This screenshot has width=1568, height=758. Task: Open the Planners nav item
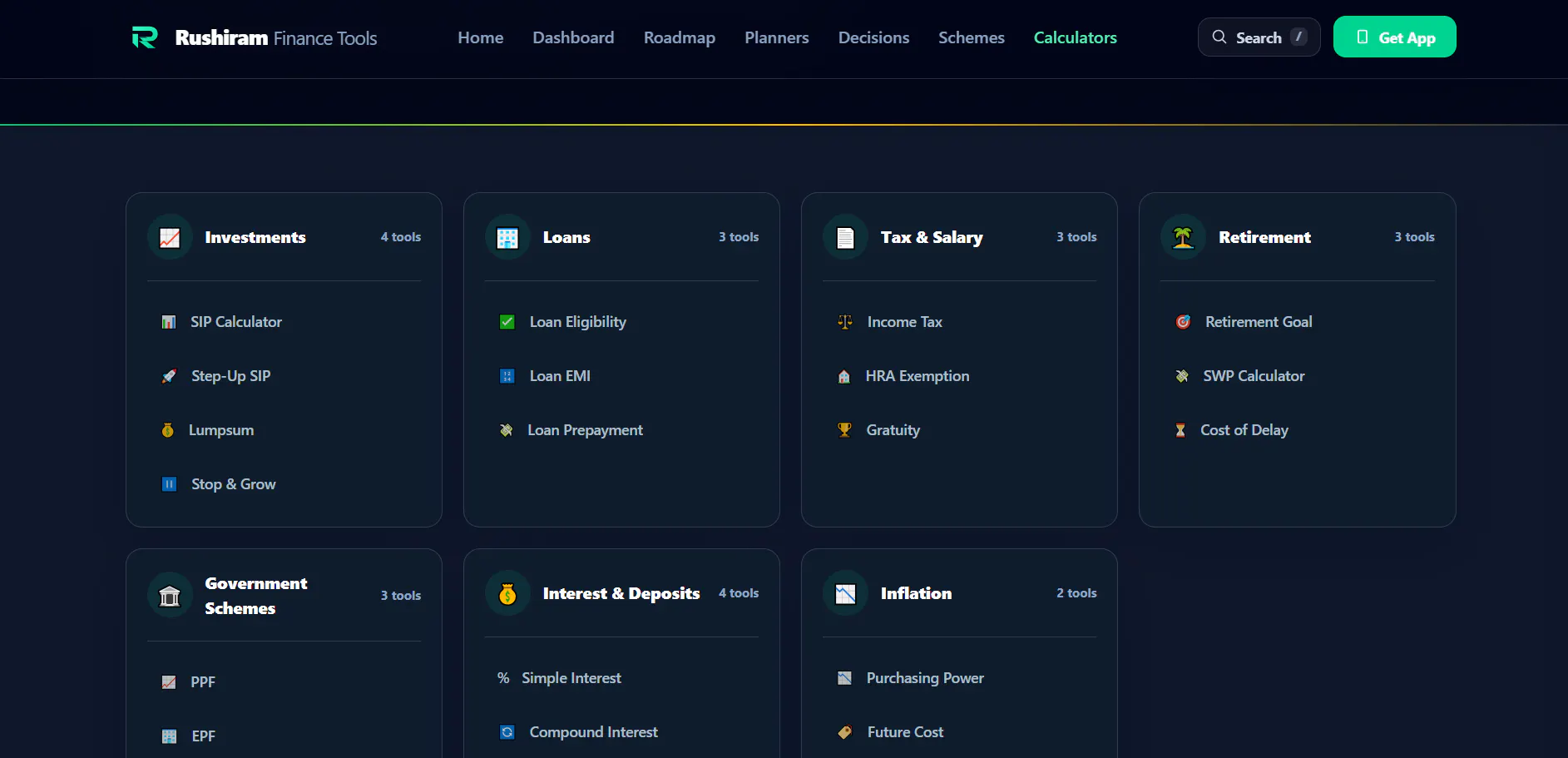pyautogui.click(x=777, y=37)
